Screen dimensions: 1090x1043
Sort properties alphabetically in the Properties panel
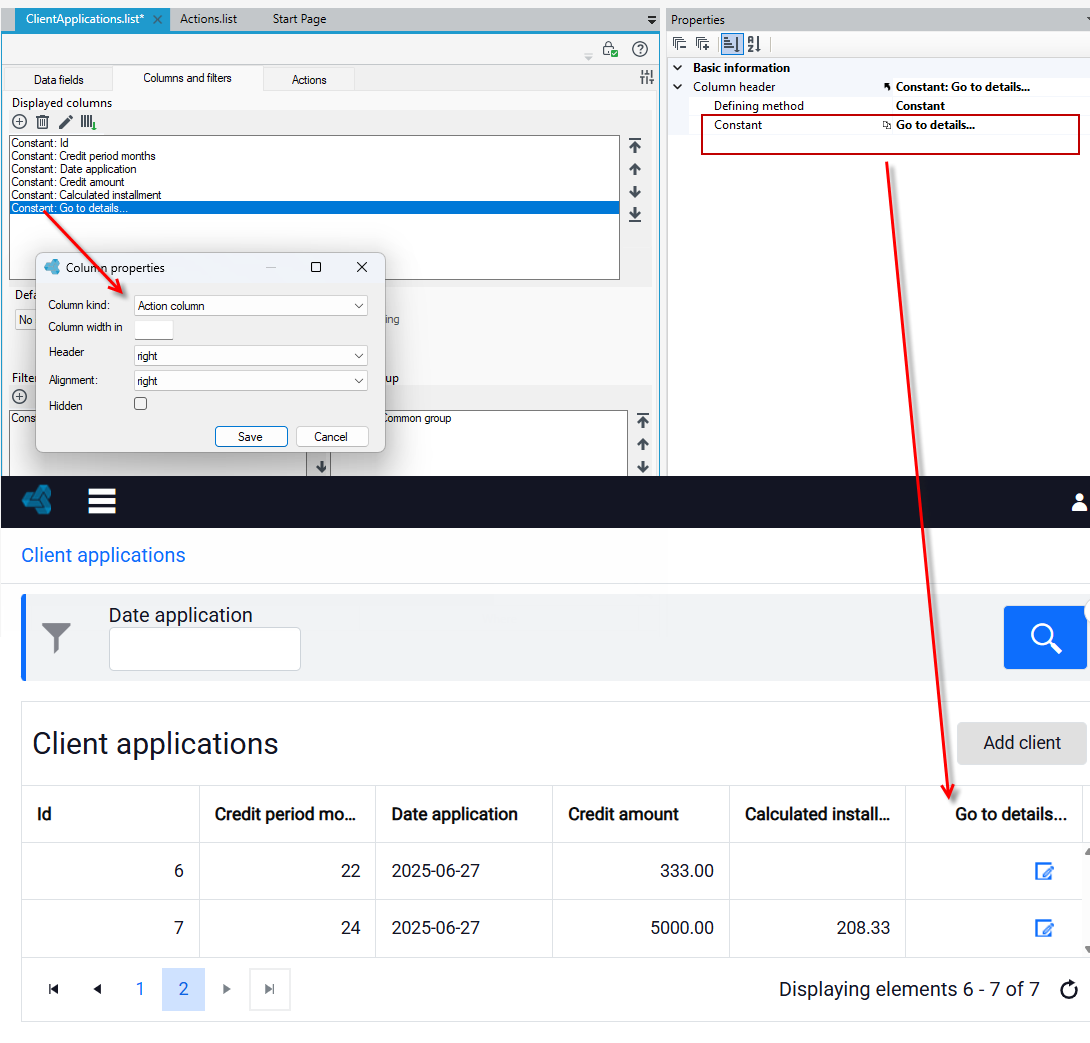[x=754, y=45]
